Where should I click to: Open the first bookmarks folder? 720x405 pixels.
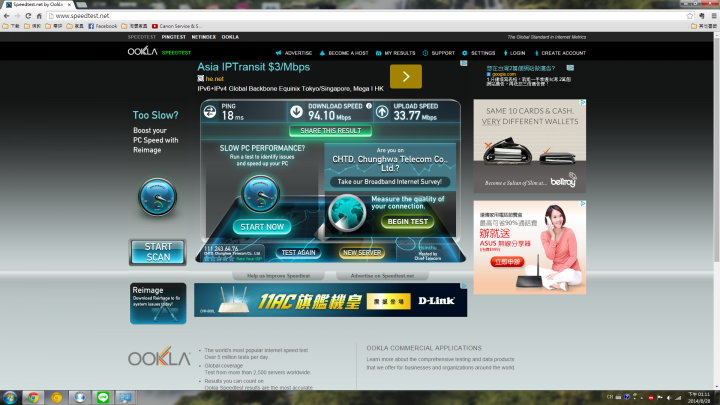pyautogui.click(x=11, y=26)
